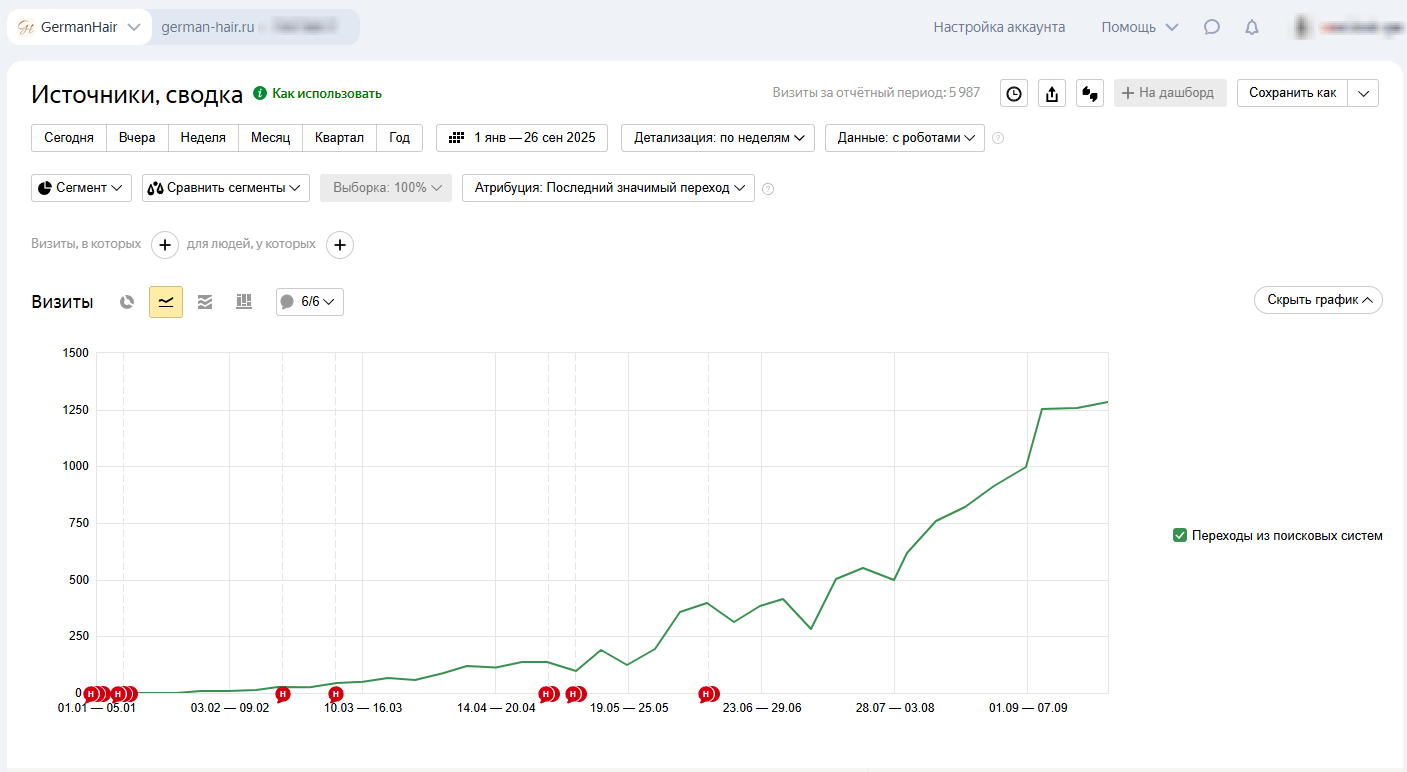Open the Атрибуция attribution dropdown
Screen dimensions: 1407x772
(608, 188)
